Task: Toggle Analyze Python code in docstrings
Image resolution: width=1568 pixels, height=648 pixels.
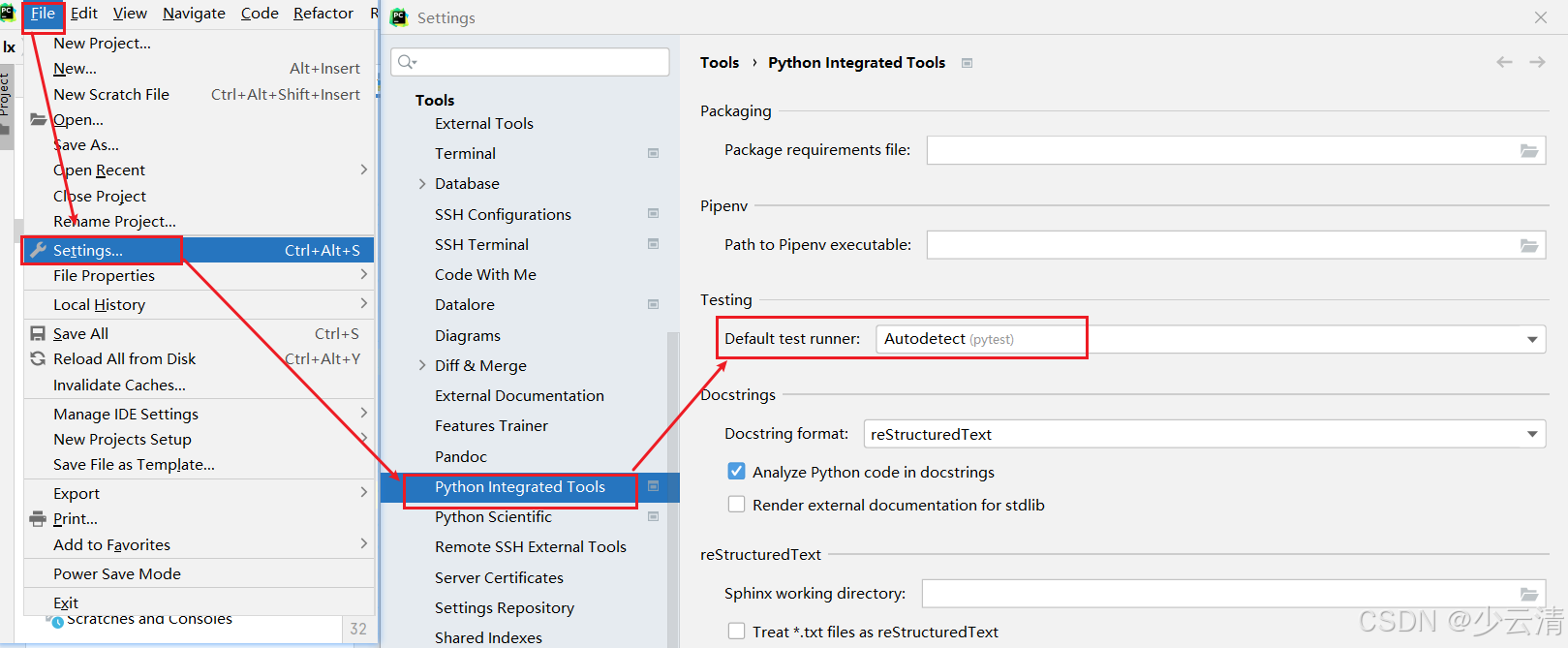Action: 736,472
